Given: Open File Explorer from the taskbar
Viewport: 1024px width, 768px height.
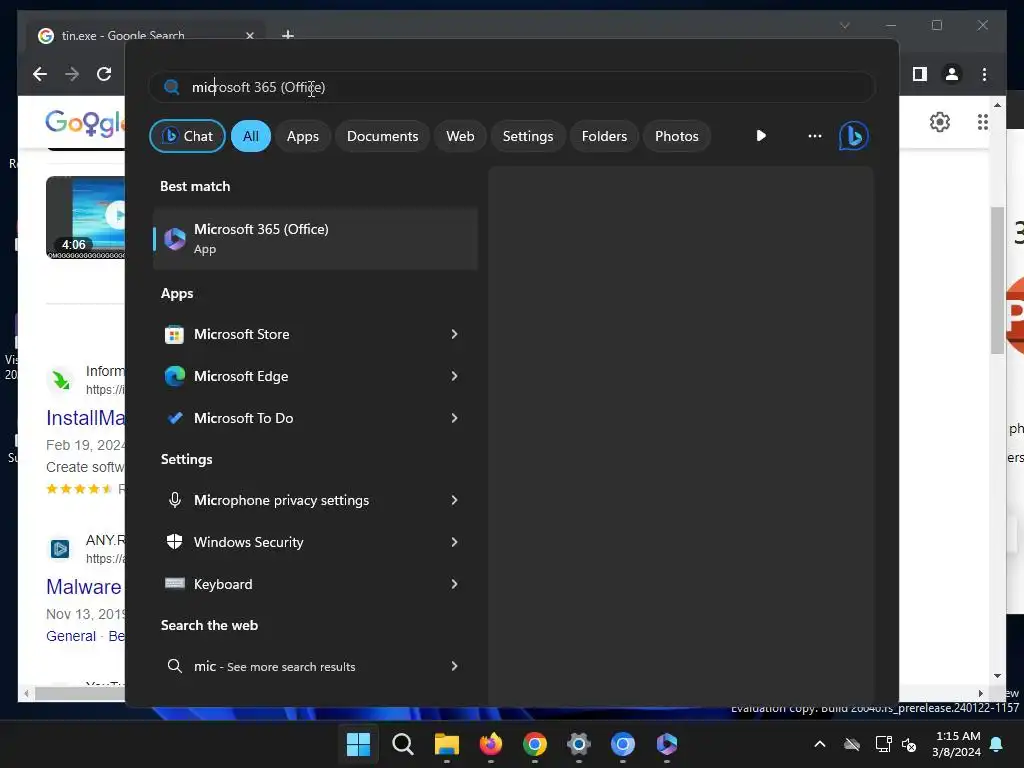Looking at the screenshot, I should tap(447, 744).
